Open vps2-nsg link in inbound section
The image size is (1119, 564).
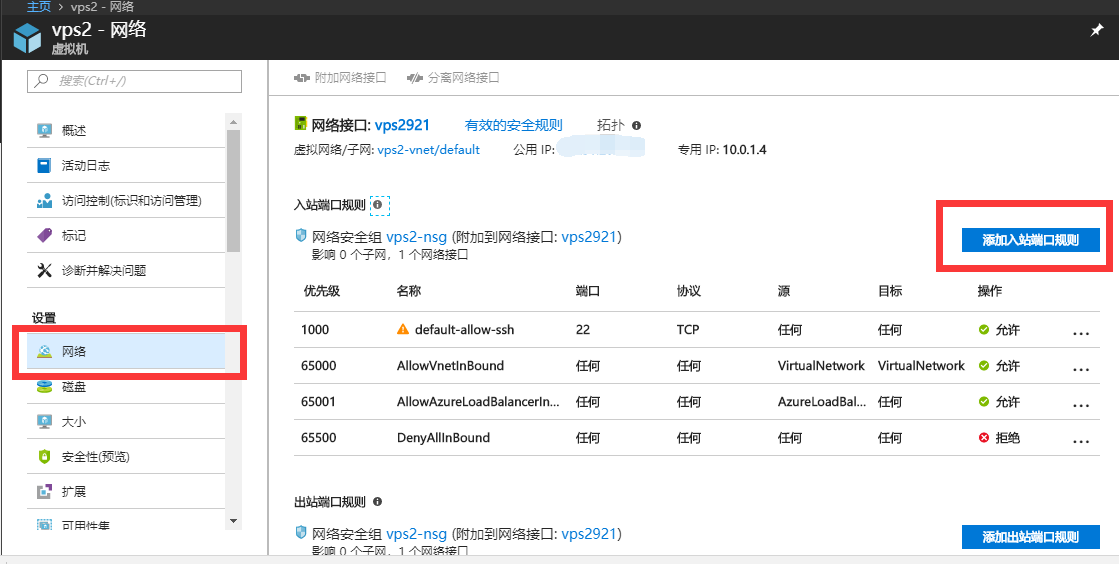[416, 238]
